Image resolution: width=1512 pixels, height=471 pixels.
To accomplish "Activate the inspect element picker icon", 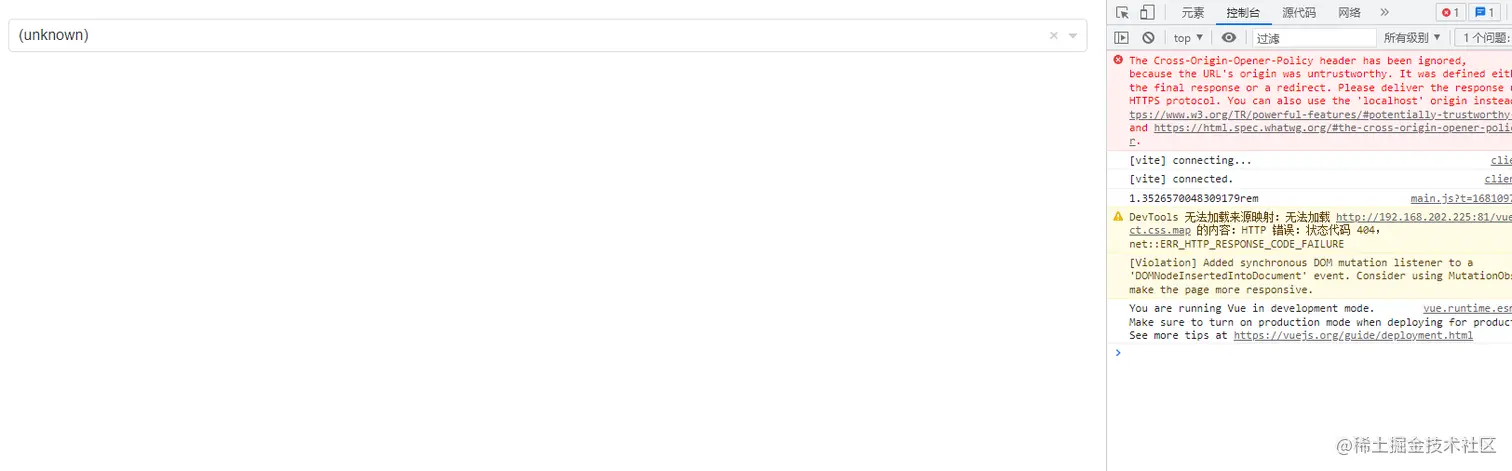I will 1122,12.
